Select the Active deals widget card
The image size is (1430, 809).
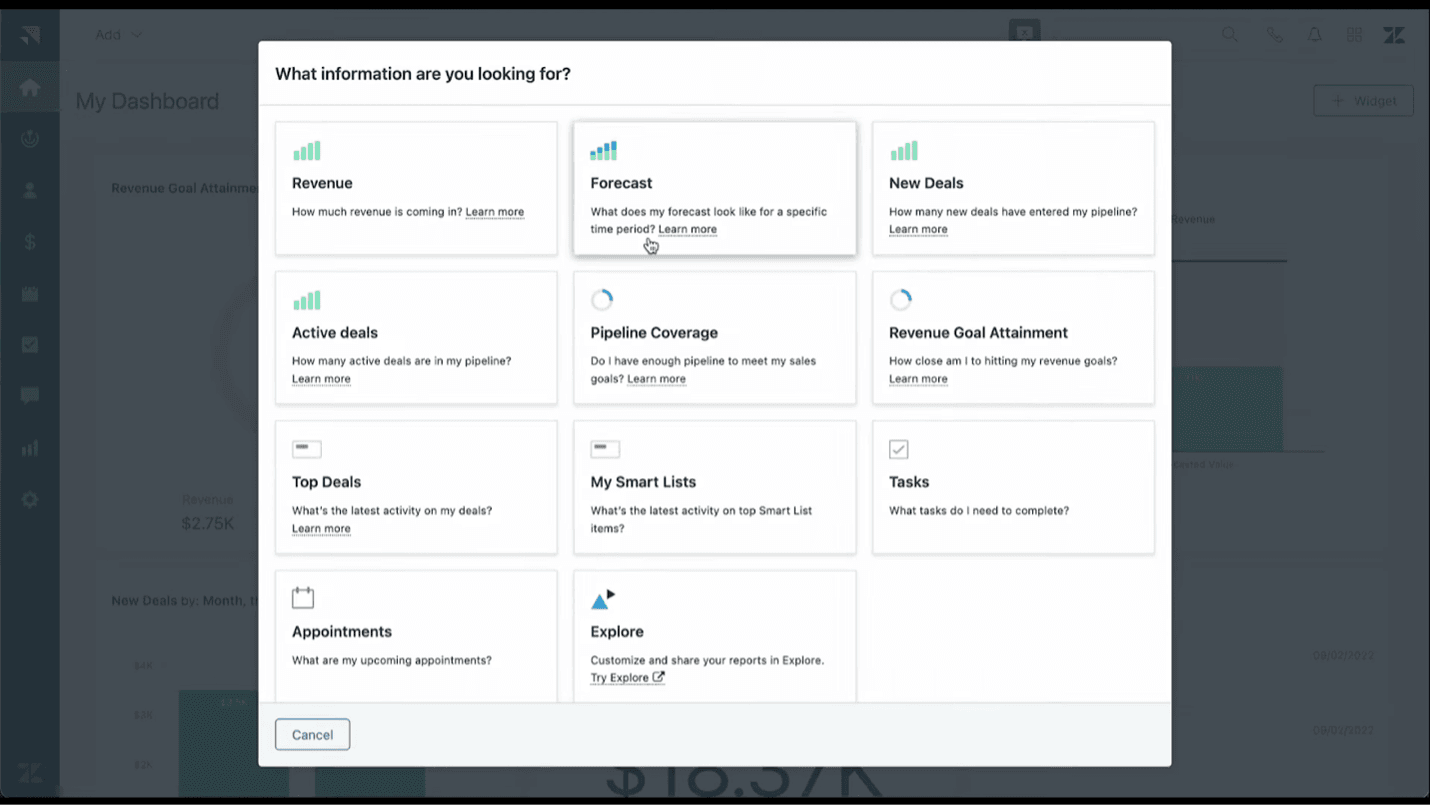(x=416, y=338)
